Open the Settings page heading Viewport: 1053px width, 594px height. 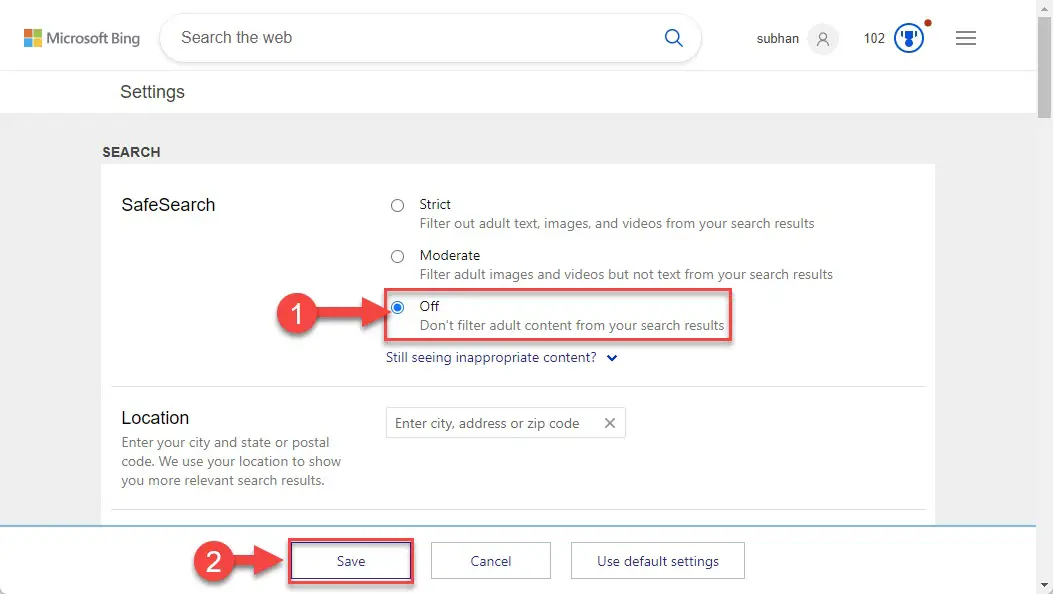(x=152, y=91)
